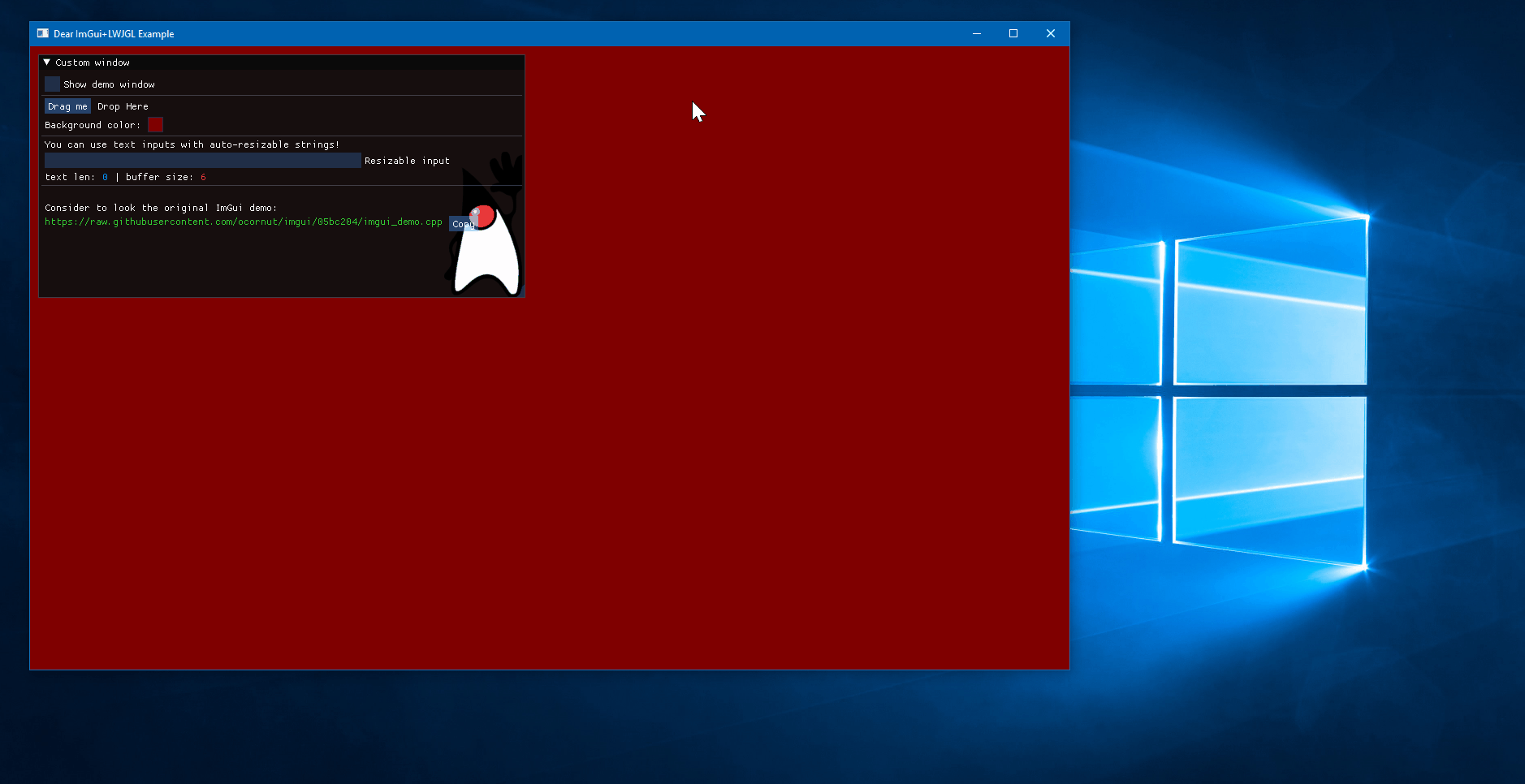Click the auto-resizable strings description text

pyautogui.click(x=192, y=144)
